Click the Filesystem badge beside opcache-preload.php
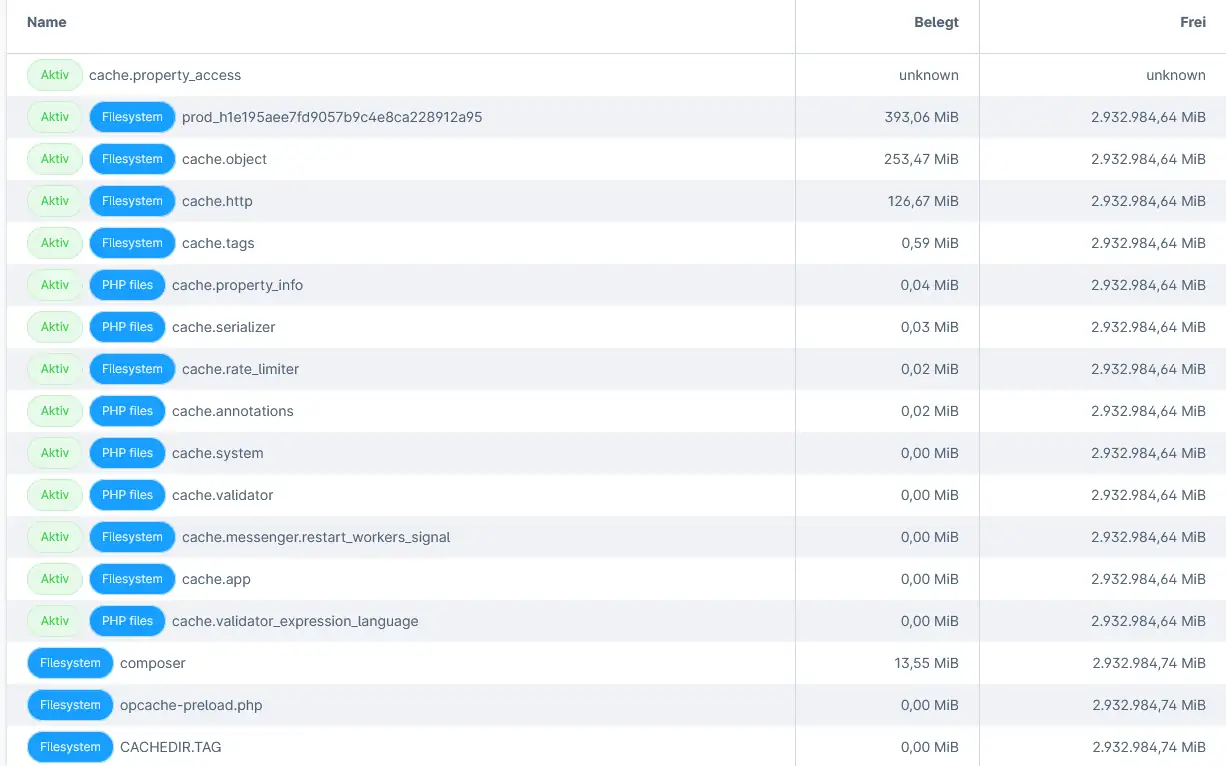Image resolution: width=1226 pixels, height=766 pixels. point(70,705)
